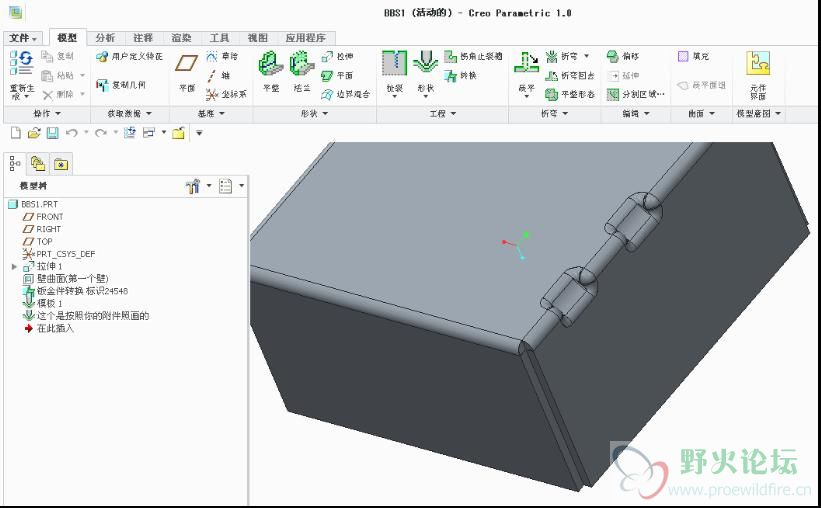The width and height of the screenshot is (821, 508).
Task: Click the Open file folder icon
Action: 34,133
